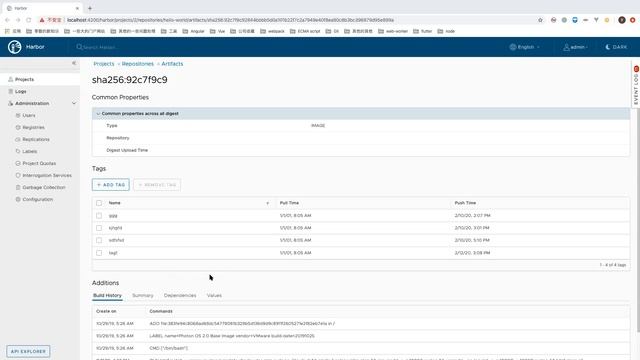Click the IMAGE type value
Screen dimensions: 640x360
click(x=318, y=126)
